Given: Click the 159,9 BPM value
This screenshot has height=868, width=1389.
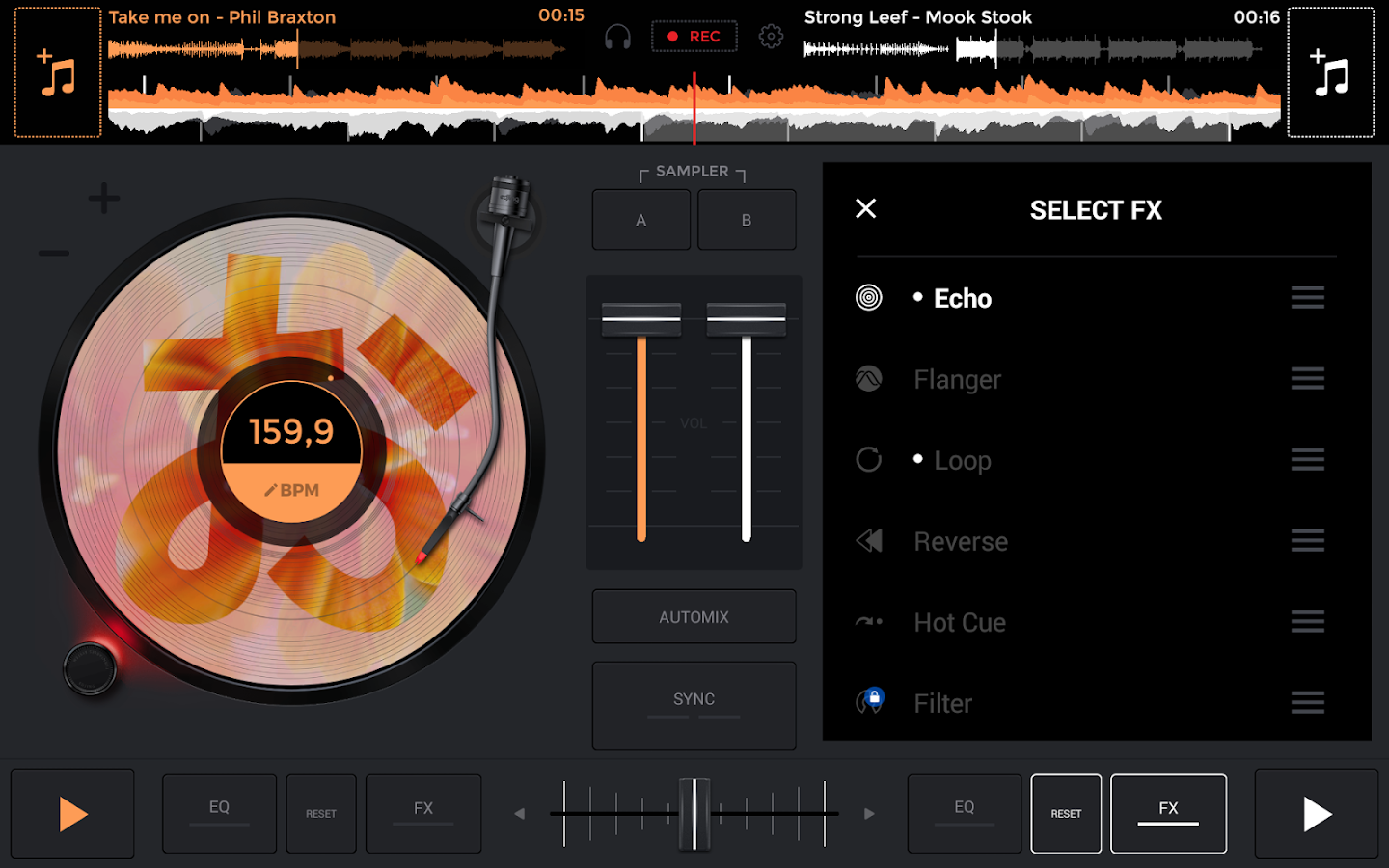Looking at the screenshot, I should pyautogui.click(x=291, y=431).
